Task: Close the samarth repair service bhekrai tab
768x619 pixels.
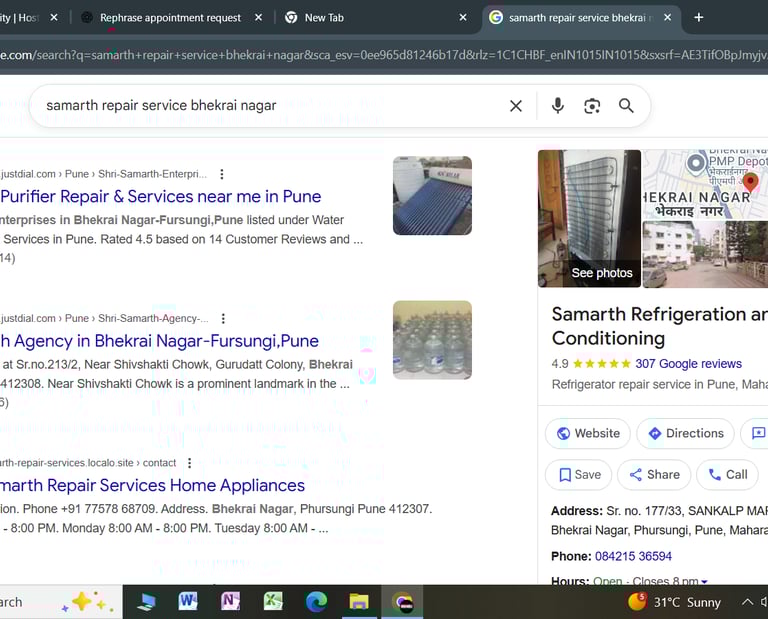Action: [668, 18]
